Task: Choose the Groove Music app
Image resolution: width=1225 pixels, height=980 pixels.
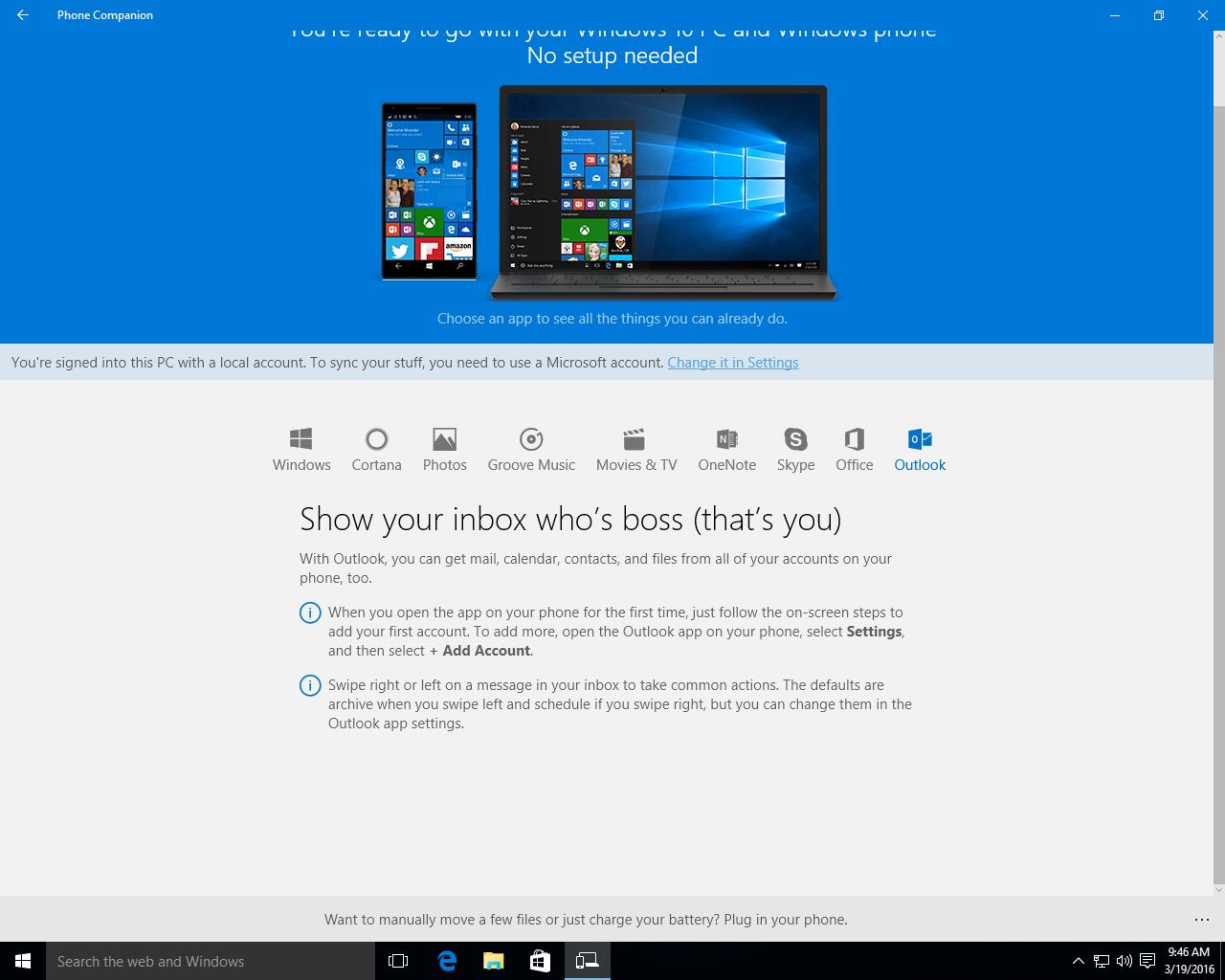Action: [531, 450]
